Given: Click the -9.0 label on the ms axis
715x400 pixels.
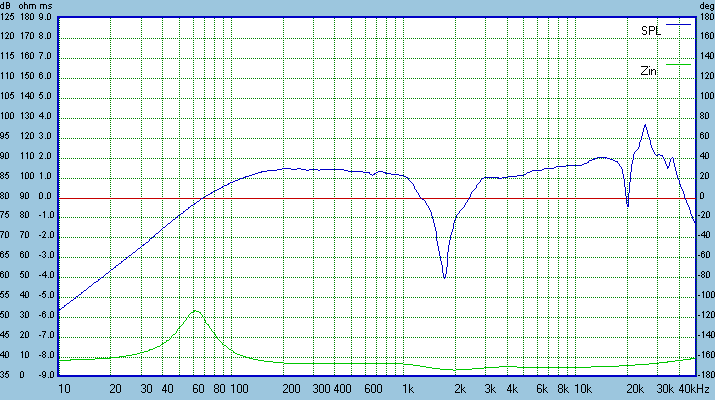Looking at the screenshot, I should point(44,376).
